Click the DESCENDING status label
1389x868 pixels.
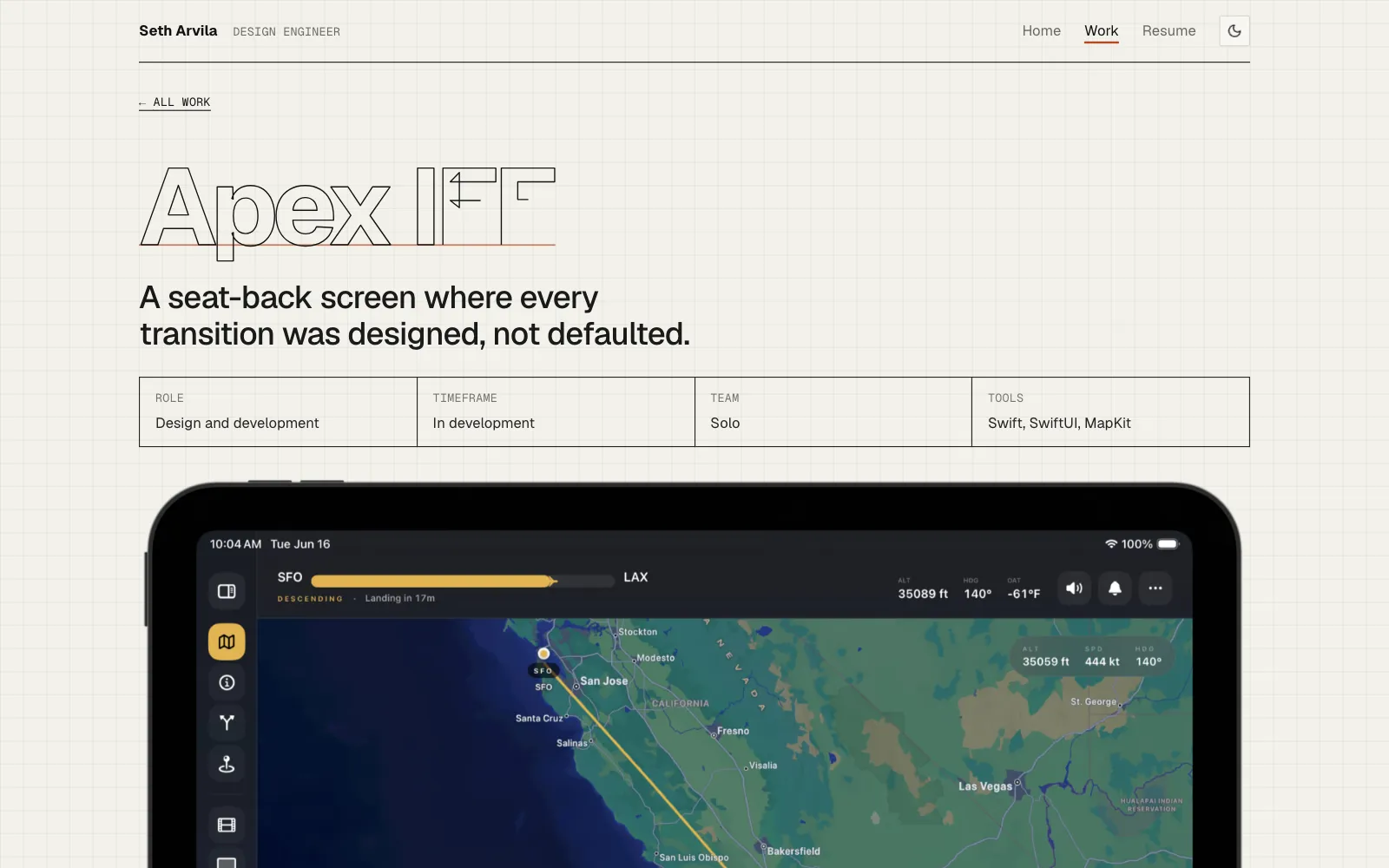[x=310, y=599]
